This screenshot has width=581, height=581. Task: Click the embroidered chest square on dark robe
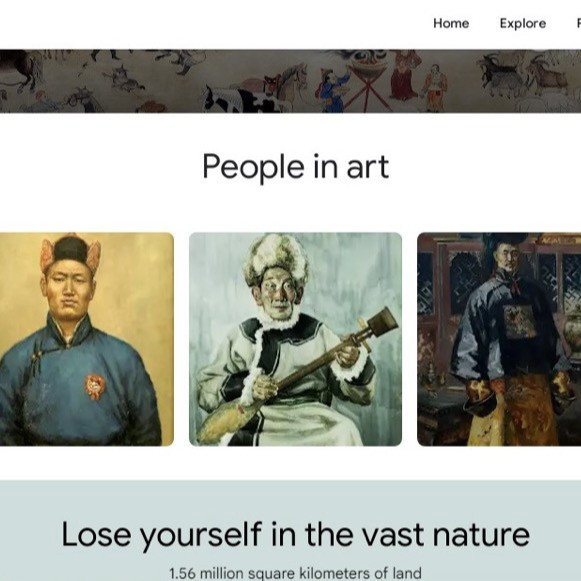tap(520, 322)
